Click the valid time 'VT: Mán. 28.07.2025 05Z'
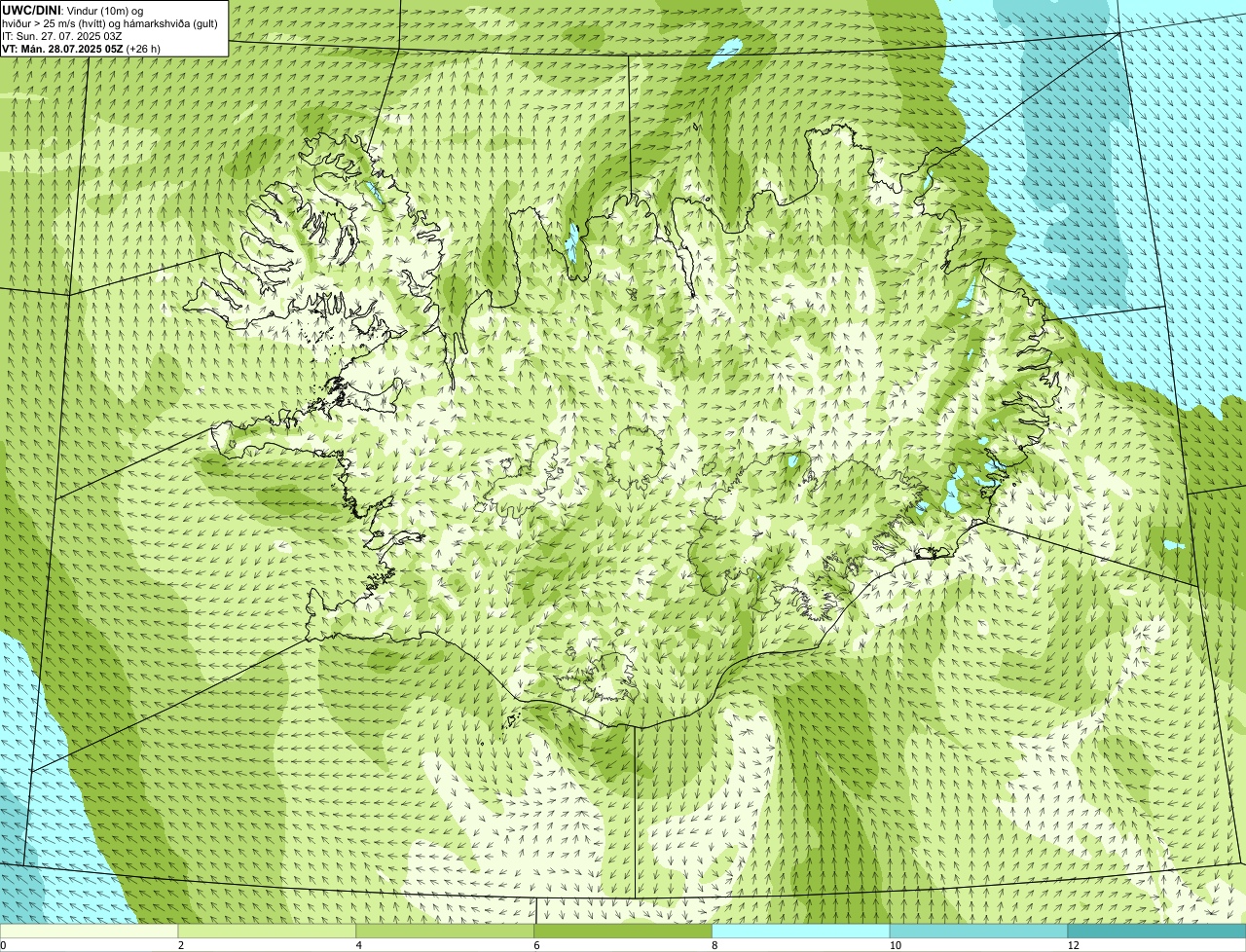Image resolution: width=1246 pixels, height=952 pixels. 62,49
